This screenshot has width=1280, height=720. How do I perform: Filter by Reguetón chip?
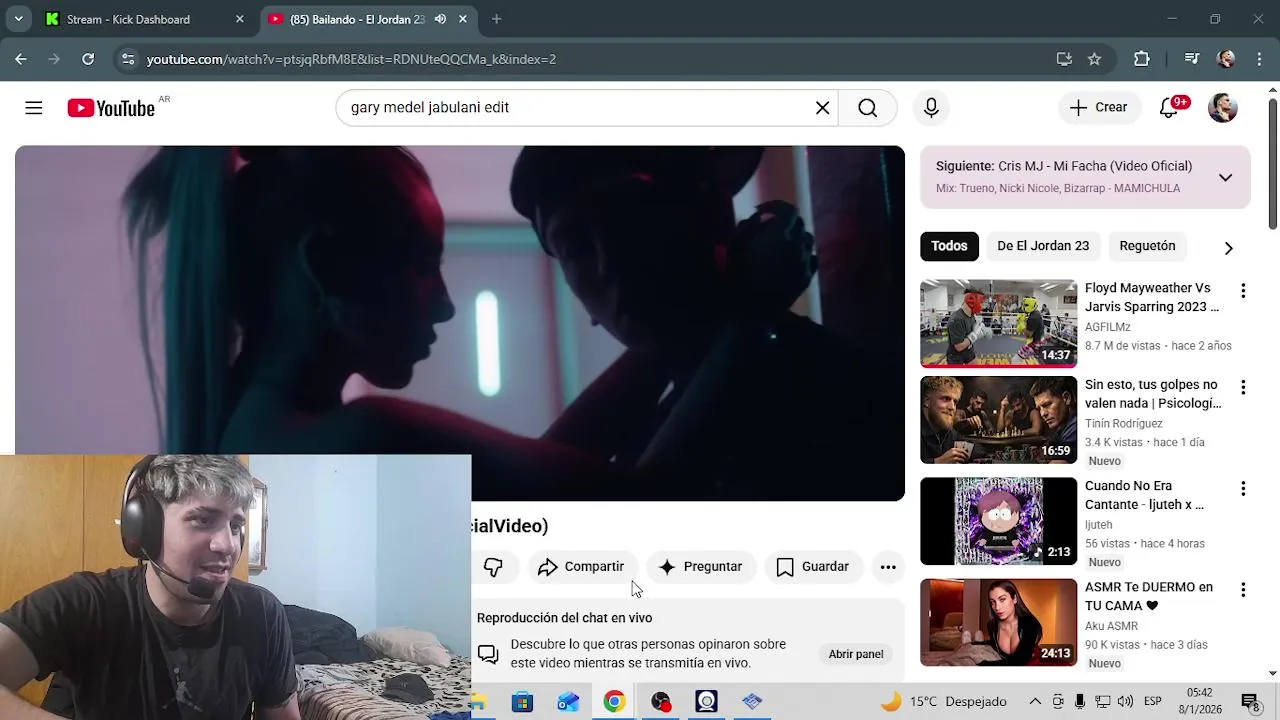point(1147,246)
